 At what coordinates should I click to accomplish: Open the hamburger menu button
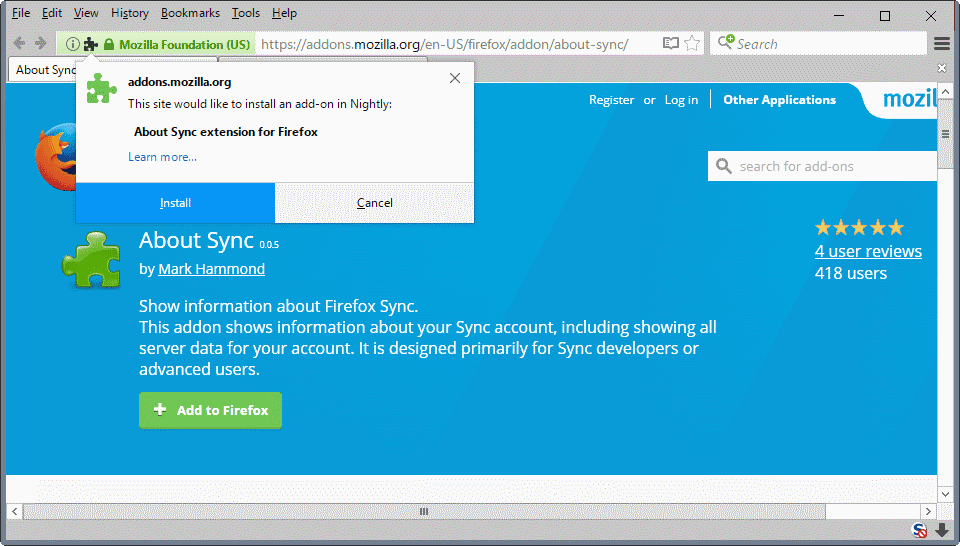pos(942,43)
